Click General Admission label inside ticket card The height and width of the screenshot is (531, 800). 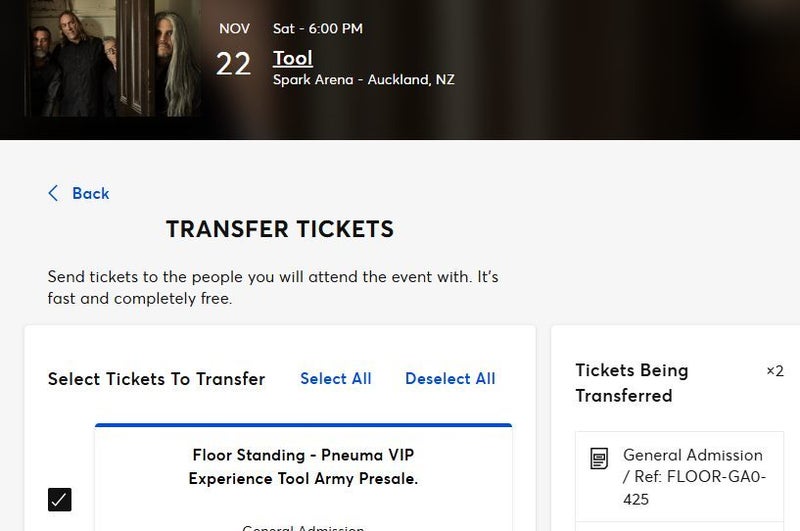tap(303, 526)
